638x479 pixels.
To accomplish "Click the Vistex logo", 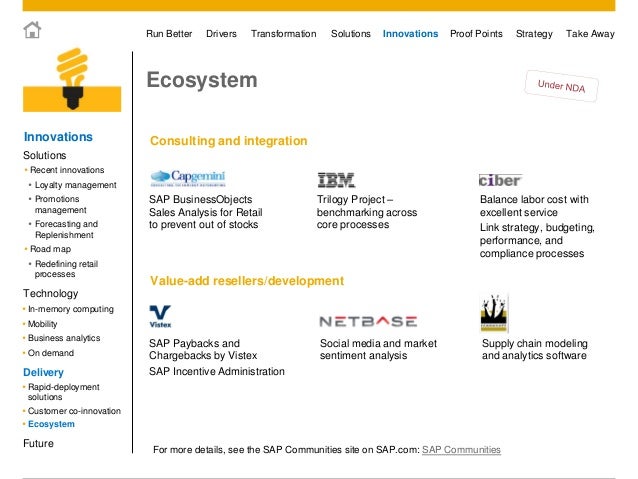I will point(160,316).
